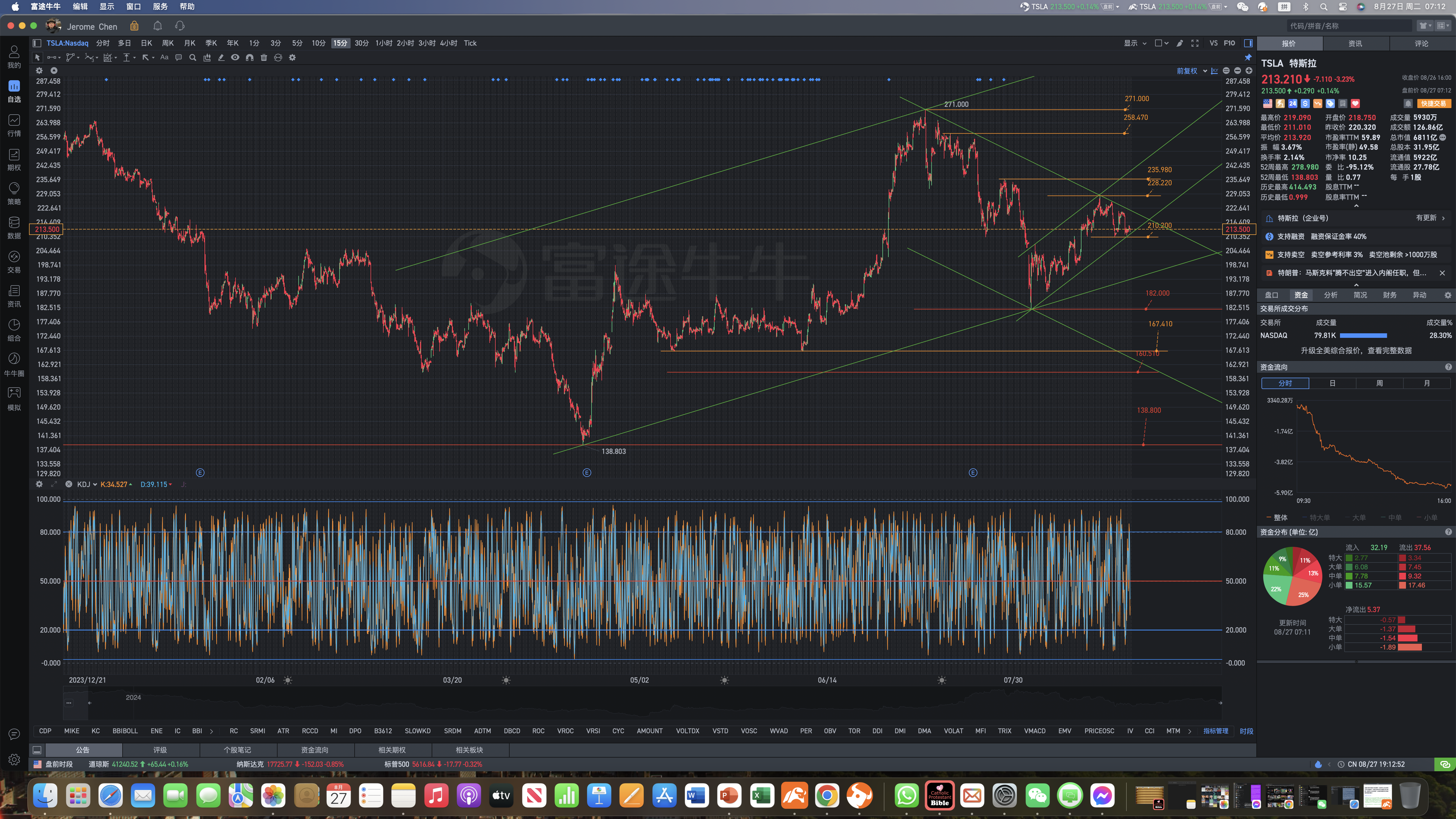
Task: Open 行情 in the left sidebar
Action: tap(14, 125)
